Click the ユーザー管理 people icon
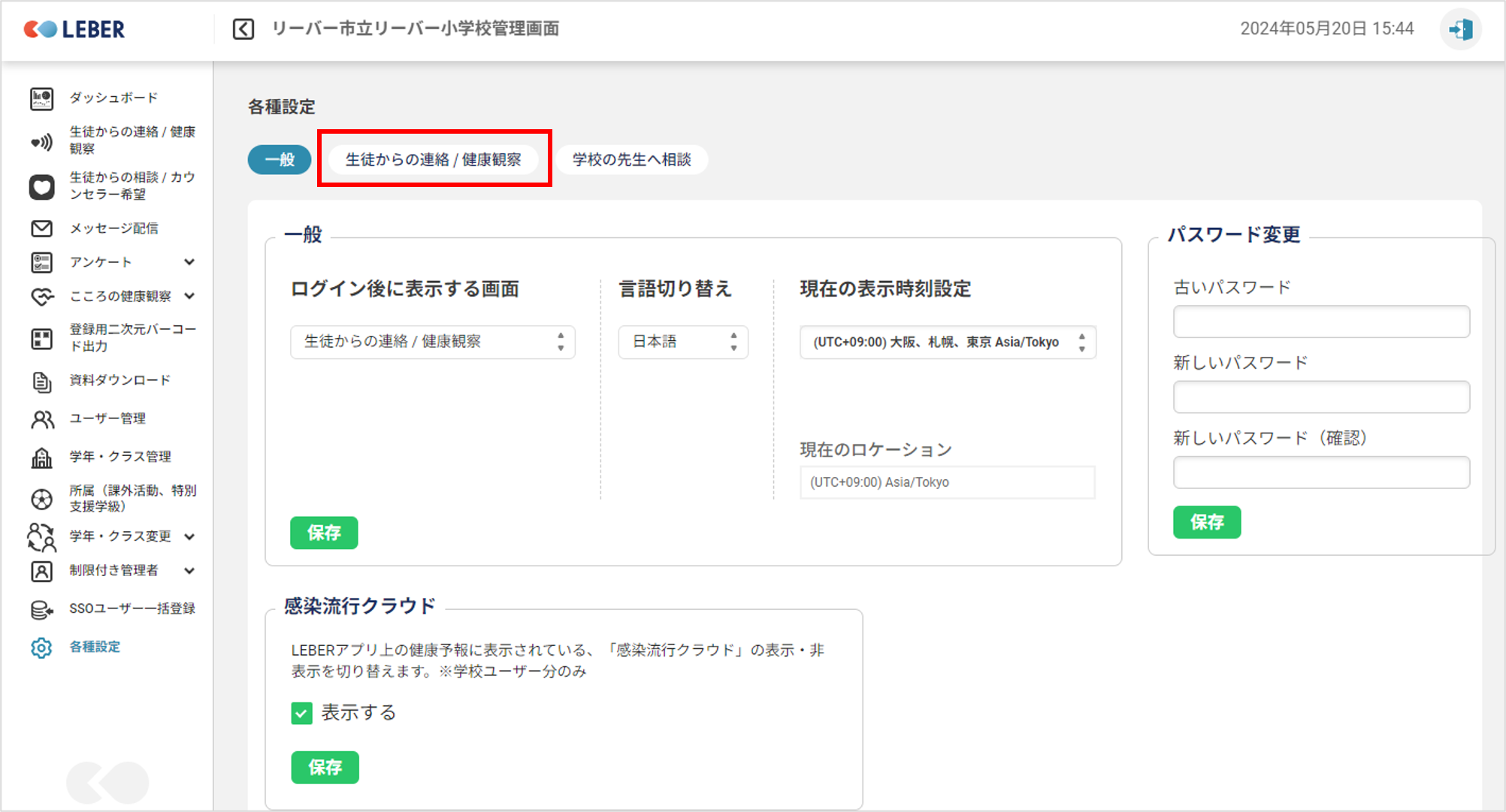The height and width of the screenshot is (812, 1506). (42, 419)
